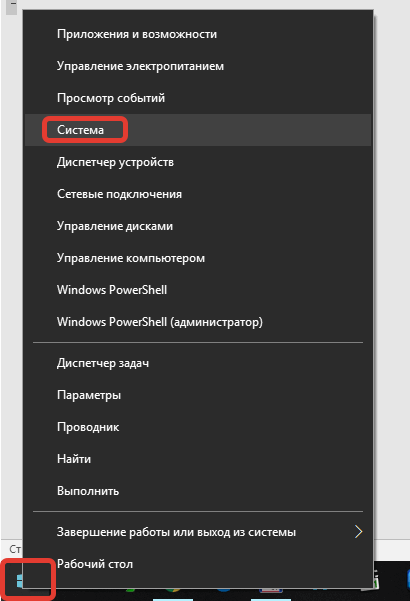The height and width of the screenshot is (601, 410).
Task: Launch Проводник file explorer
Action: pos(88,427)
